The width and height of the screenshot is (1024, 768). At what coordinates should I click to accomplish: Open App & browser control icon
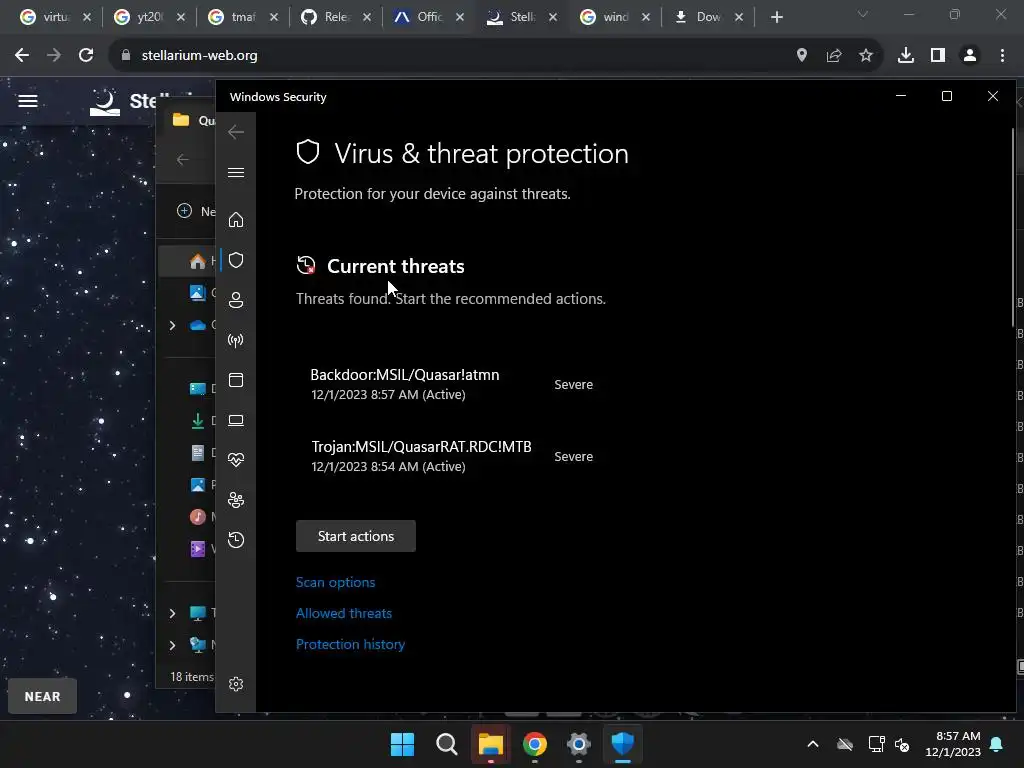(x=236, y=380)
